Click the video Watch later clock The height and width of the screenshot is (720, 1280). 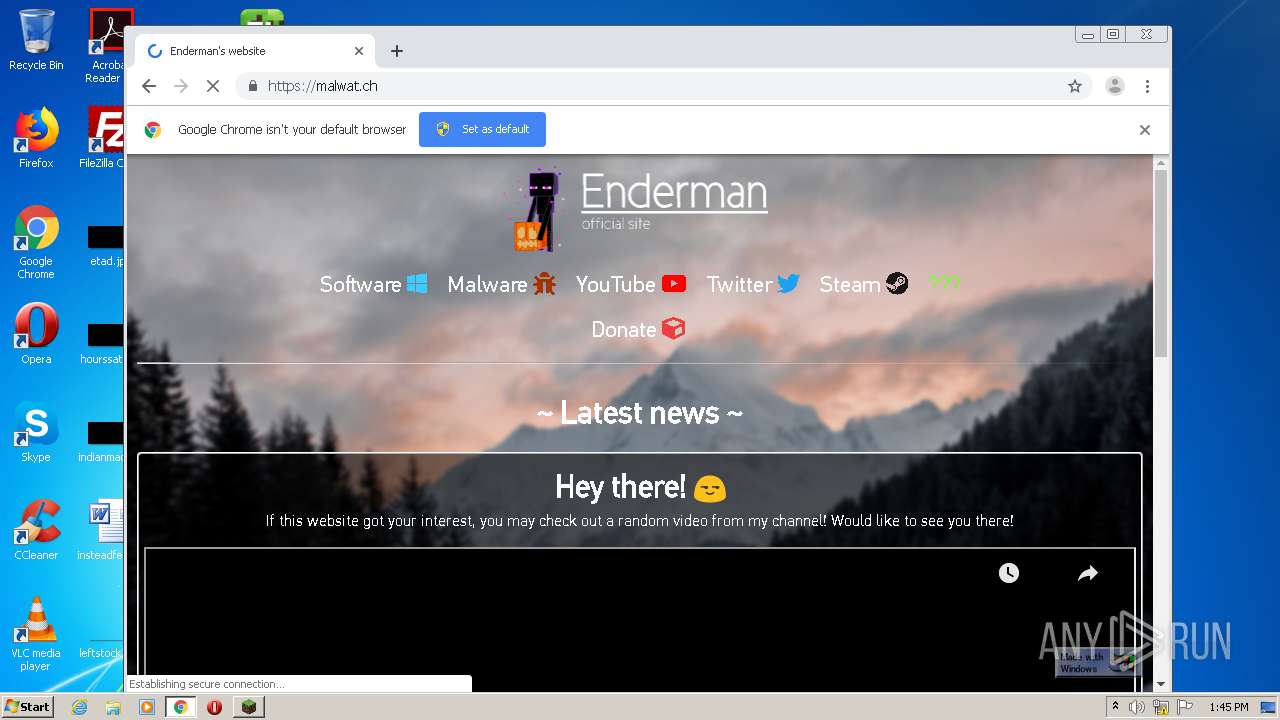[x=1009, y=573]
